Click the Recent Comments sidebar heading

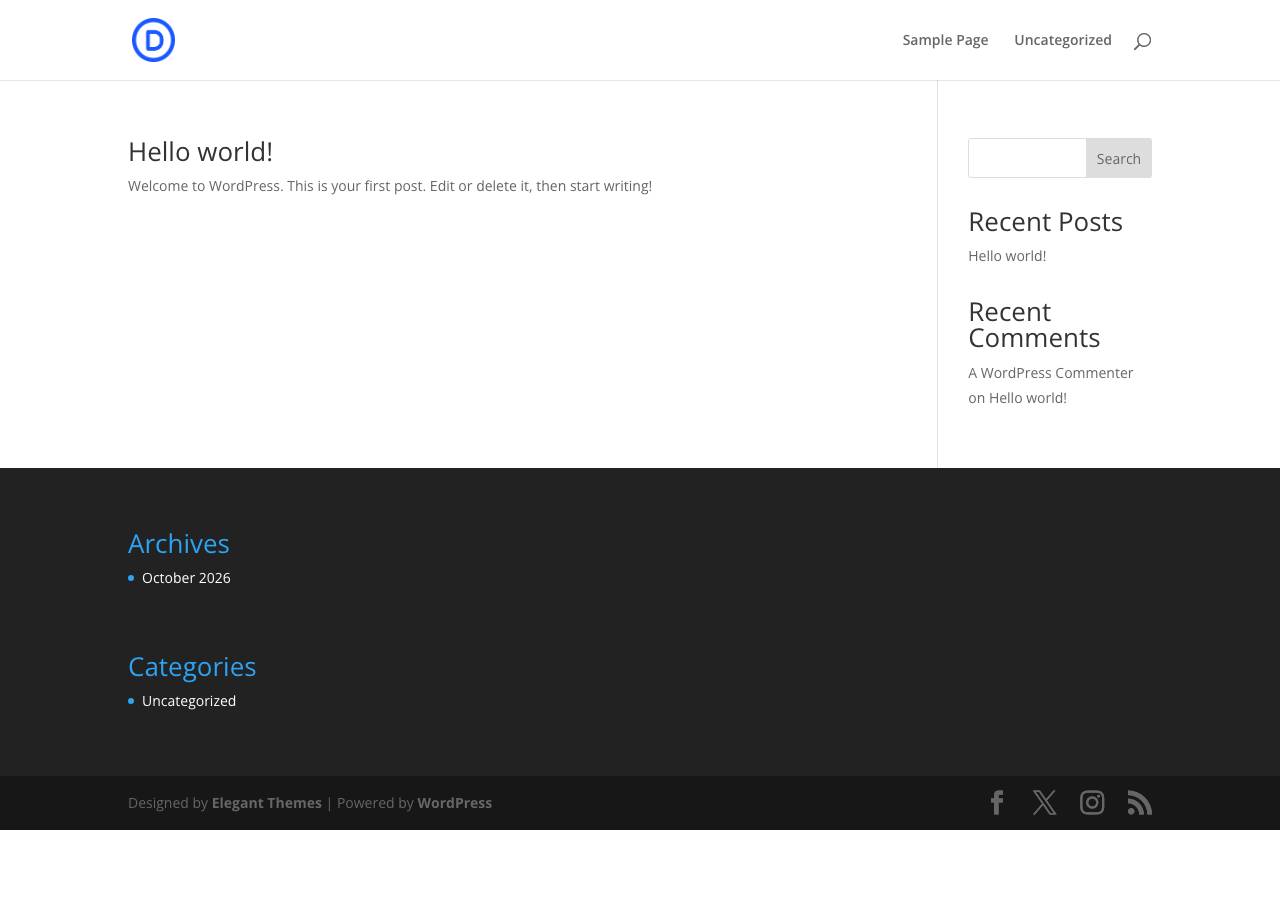tap(1034, 324)
